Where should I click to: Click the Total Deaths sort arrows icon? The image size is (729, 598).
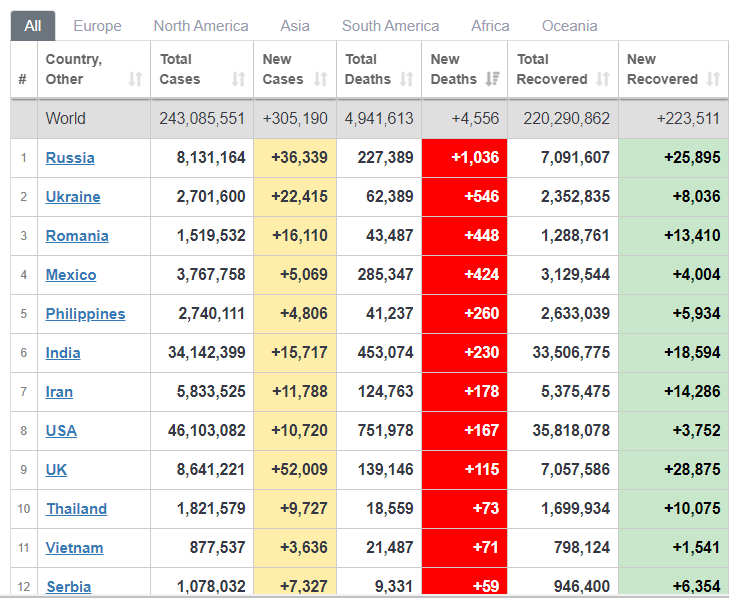(406, 79)
